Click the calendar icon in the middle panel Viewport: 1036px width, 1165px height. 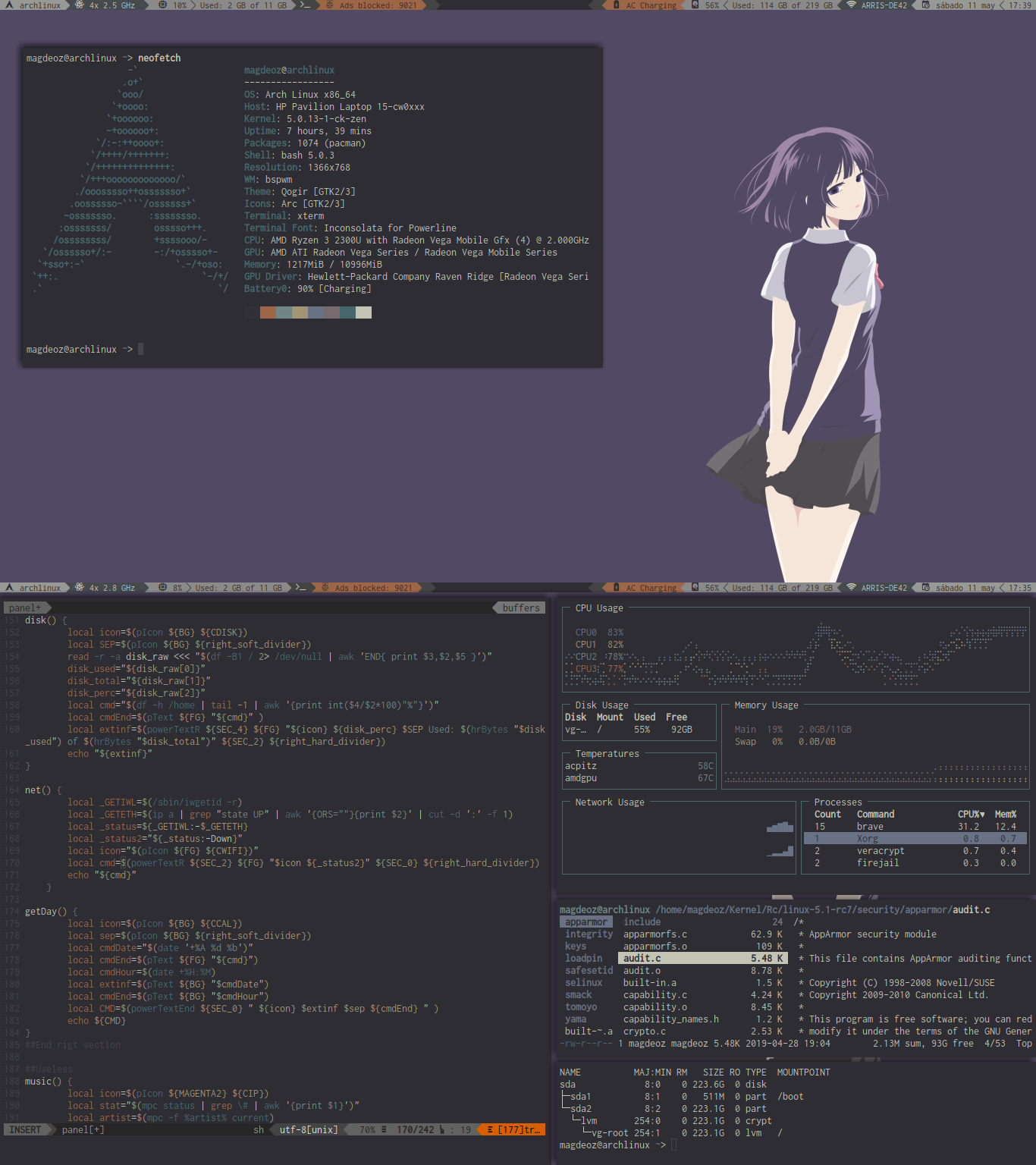point(926,588)
